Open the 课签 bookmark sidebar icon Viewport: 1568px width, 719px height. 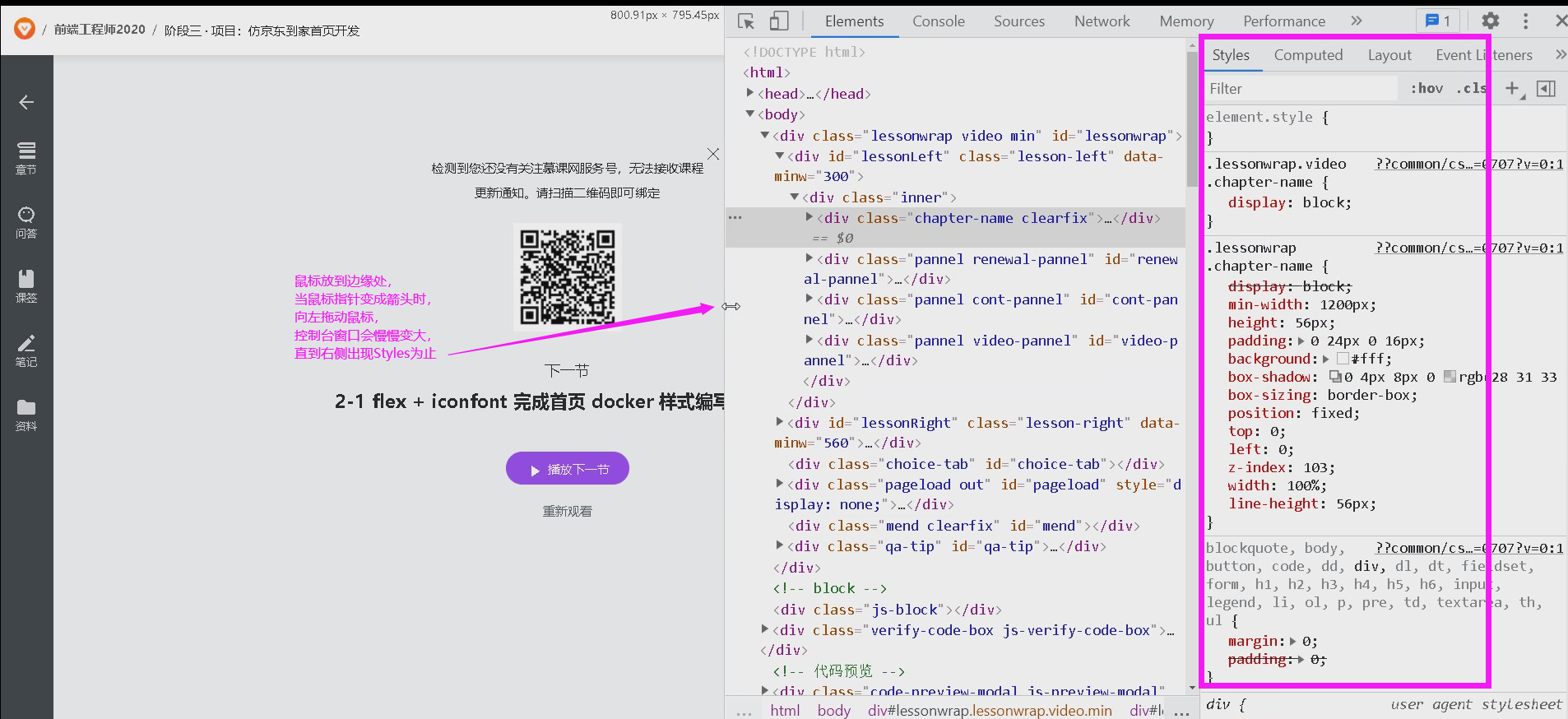pos(26,286)
